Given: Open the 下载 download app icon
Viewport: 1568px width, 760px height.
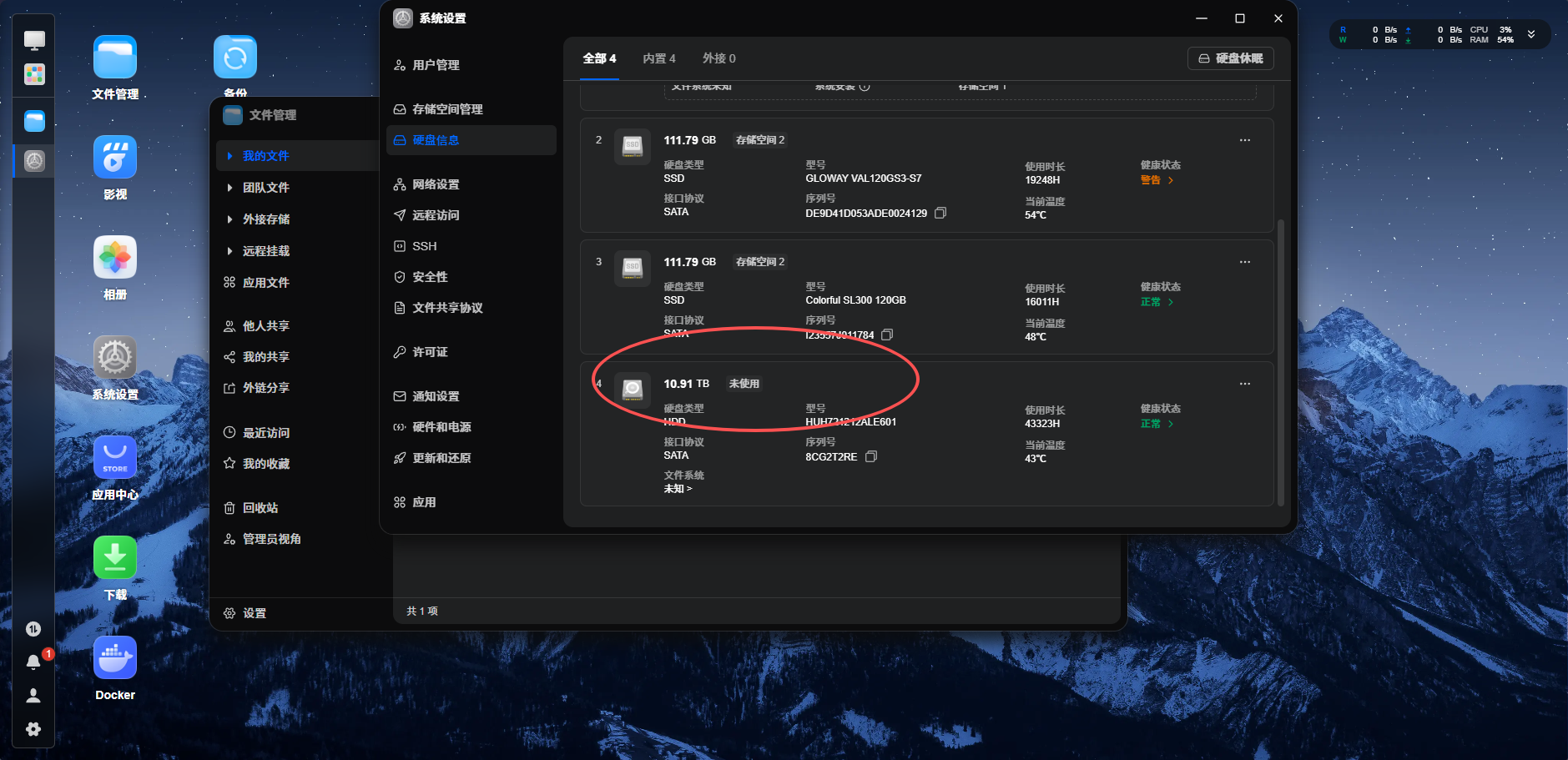Looking at the screenshot, I should (x=115, y=558).
